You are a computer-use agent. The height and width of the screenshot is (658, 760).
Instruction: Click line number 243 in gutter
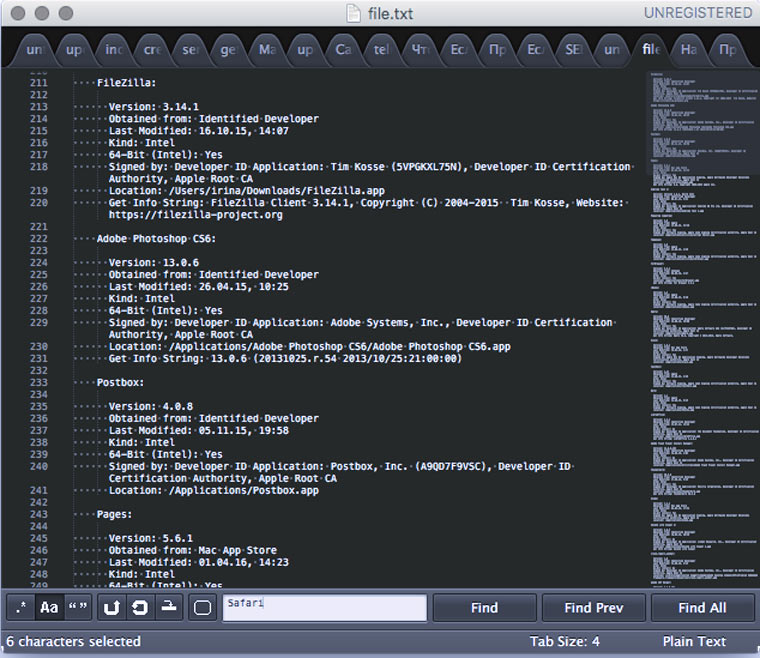tap(39, 515)
